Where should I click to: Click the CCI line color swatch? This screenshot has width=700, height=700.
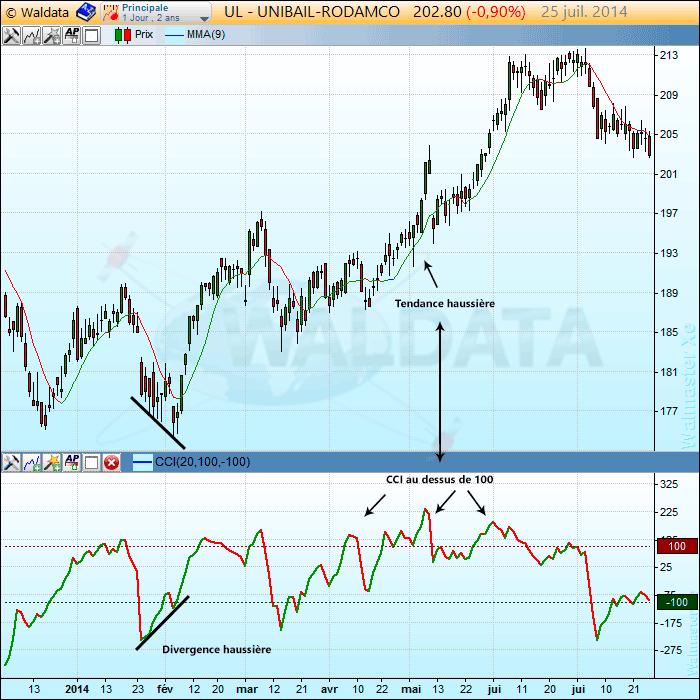tap(143, 462)
